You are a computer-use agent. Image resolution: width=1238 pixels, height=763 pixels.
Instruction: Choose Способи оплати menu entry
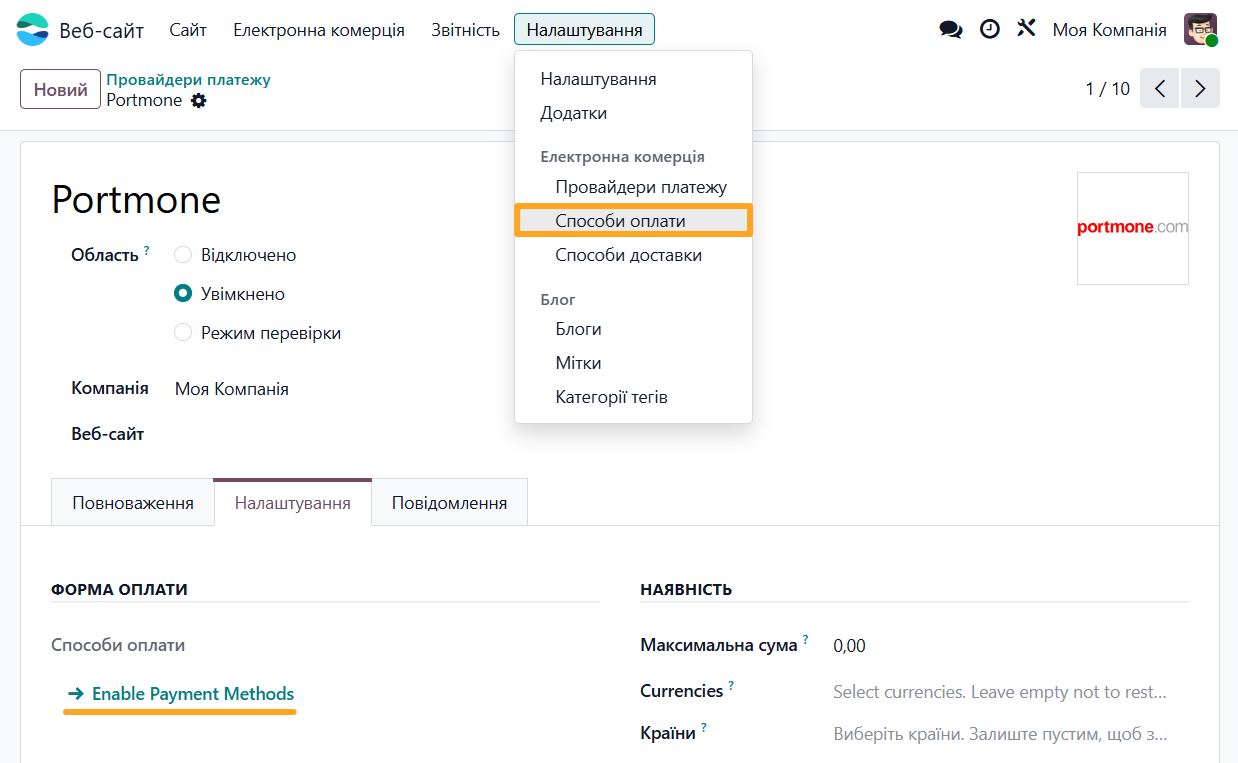pyautogui.click(x=634, y=221)
